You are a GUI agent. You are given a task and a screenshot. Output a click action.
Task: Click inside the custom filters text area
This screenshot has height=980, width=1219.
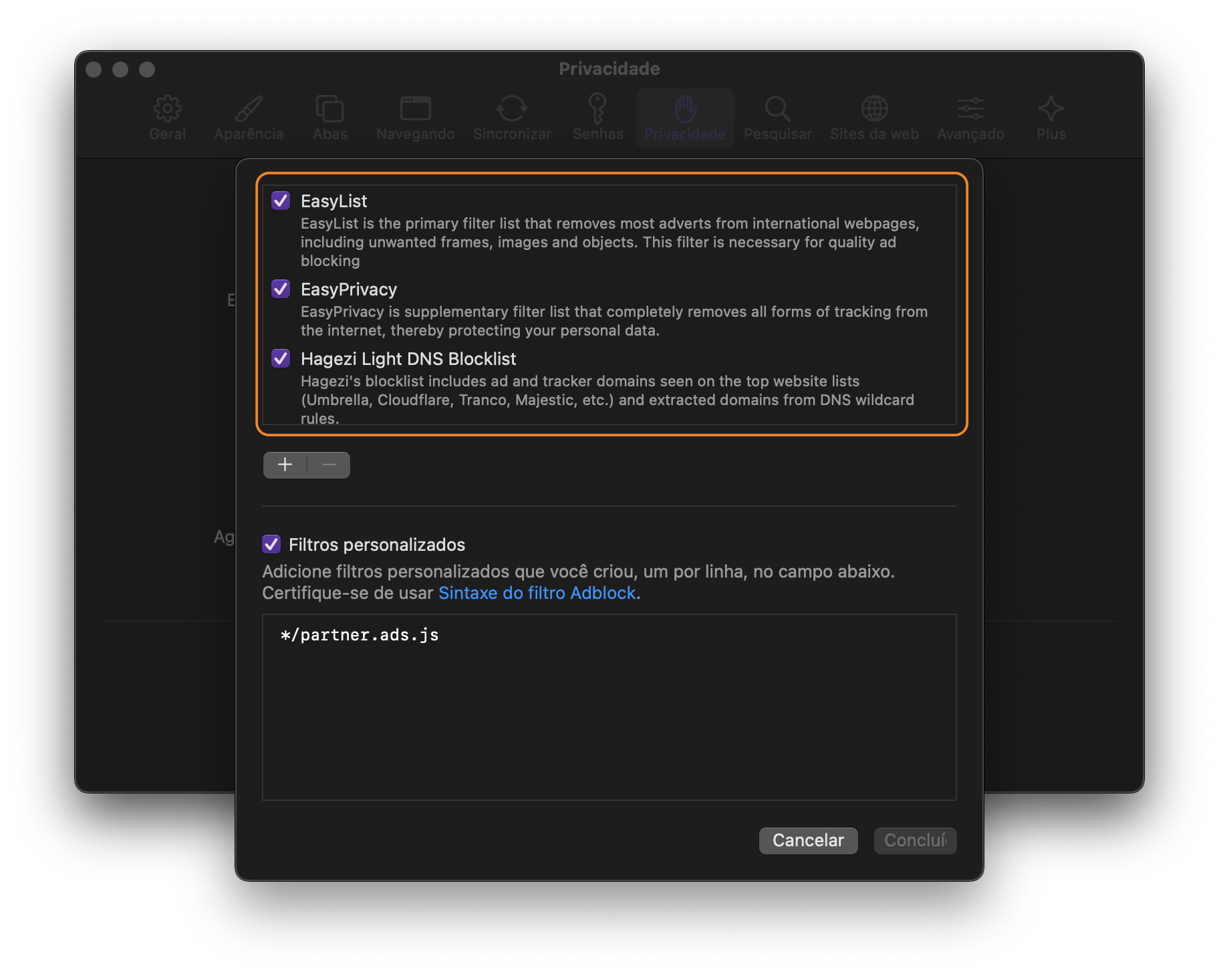[609, 715]
